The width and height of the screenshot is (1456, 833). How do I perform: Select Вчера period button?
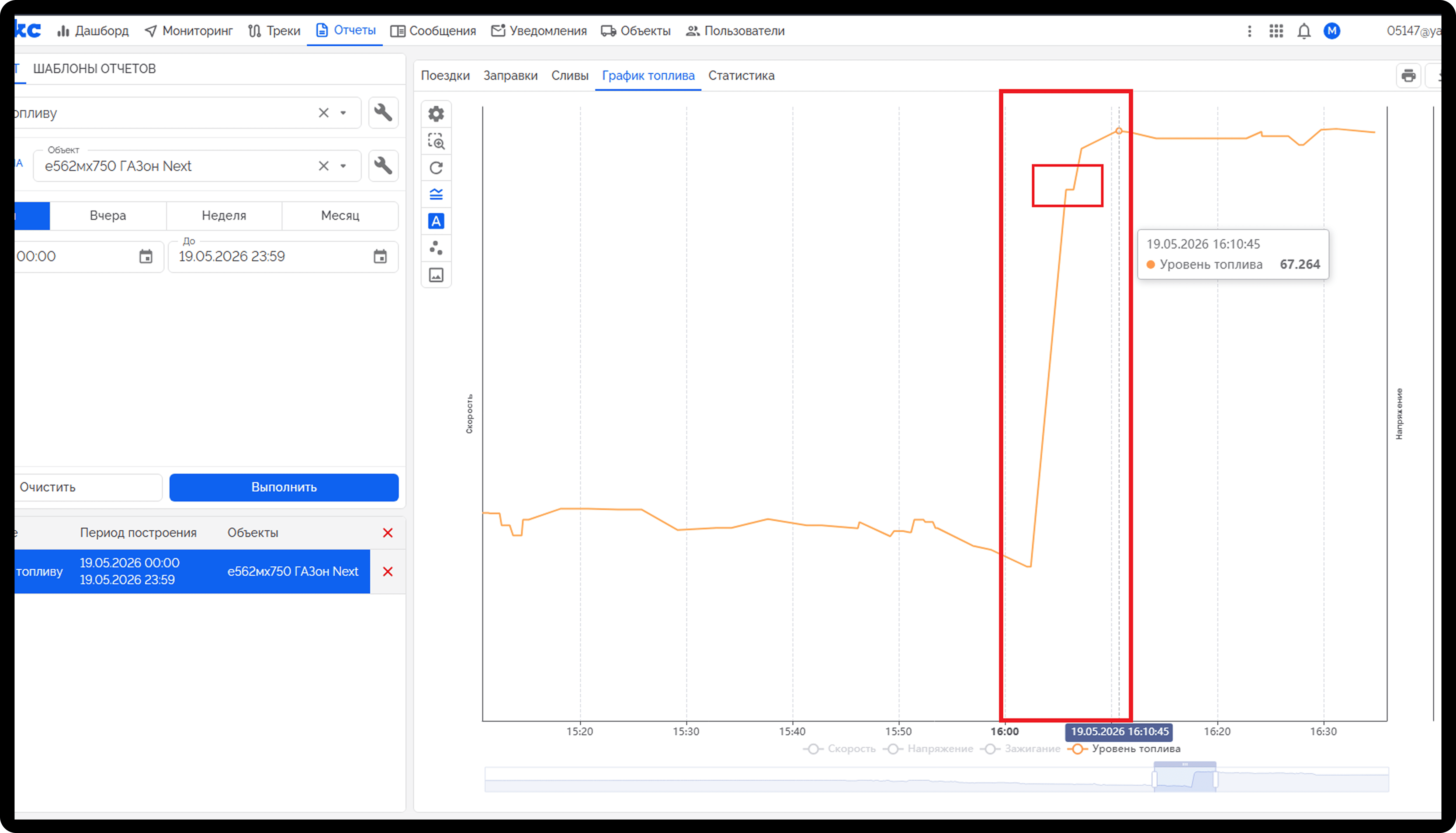point(108,216)
